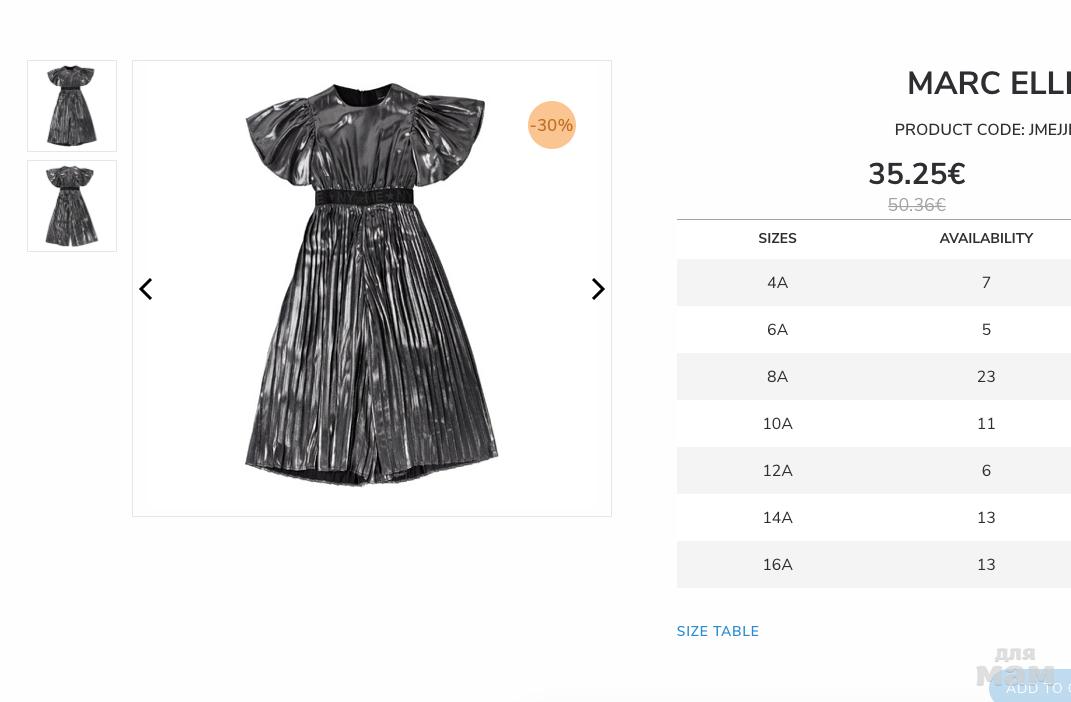Select the first dress thumbnail
This screenshot has width=1071, height=702.
point(72,106)
